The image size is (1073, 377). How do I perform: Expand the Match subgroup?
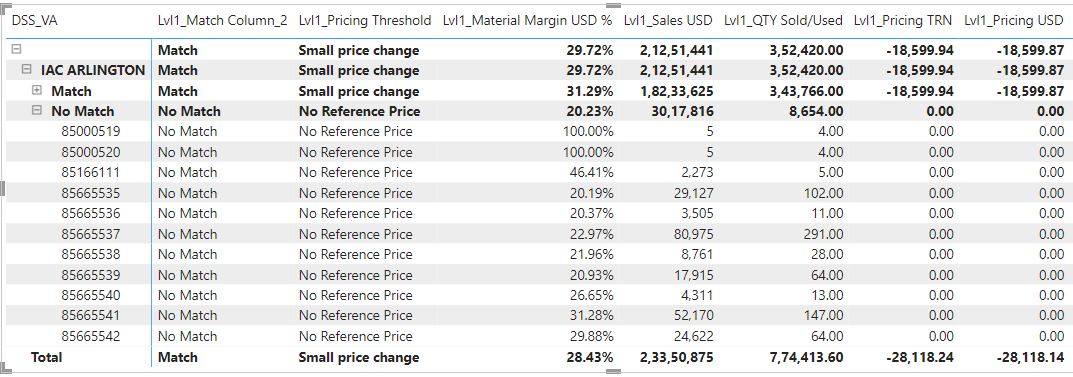pyautogui.click(x=38, y=90)
